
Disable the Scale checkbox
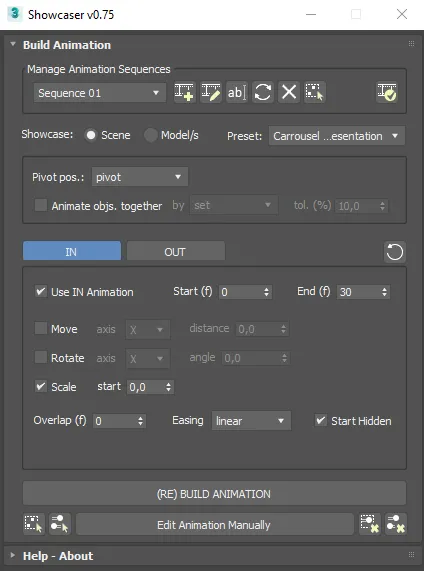coord(41,386)
